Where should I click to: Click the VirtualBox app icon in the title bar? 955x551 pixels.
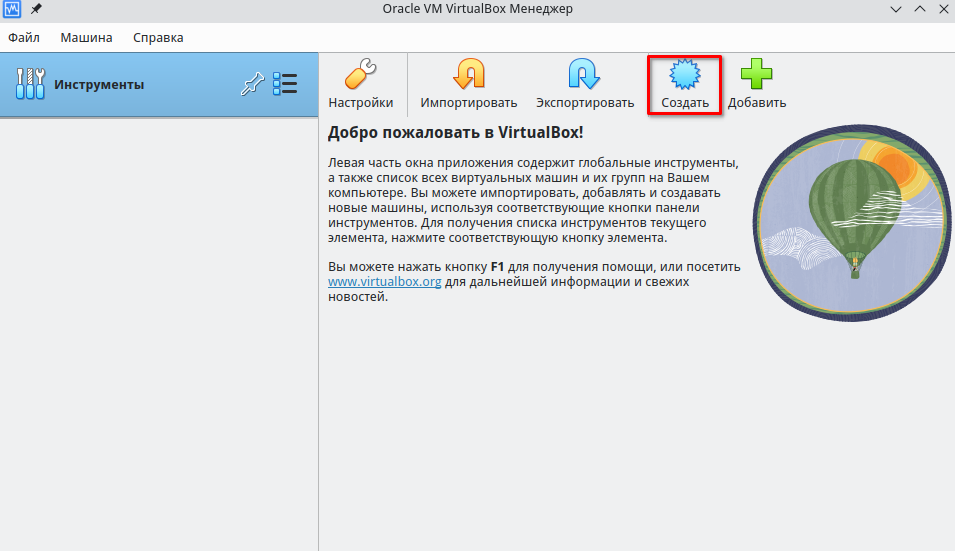pos(12,10)
